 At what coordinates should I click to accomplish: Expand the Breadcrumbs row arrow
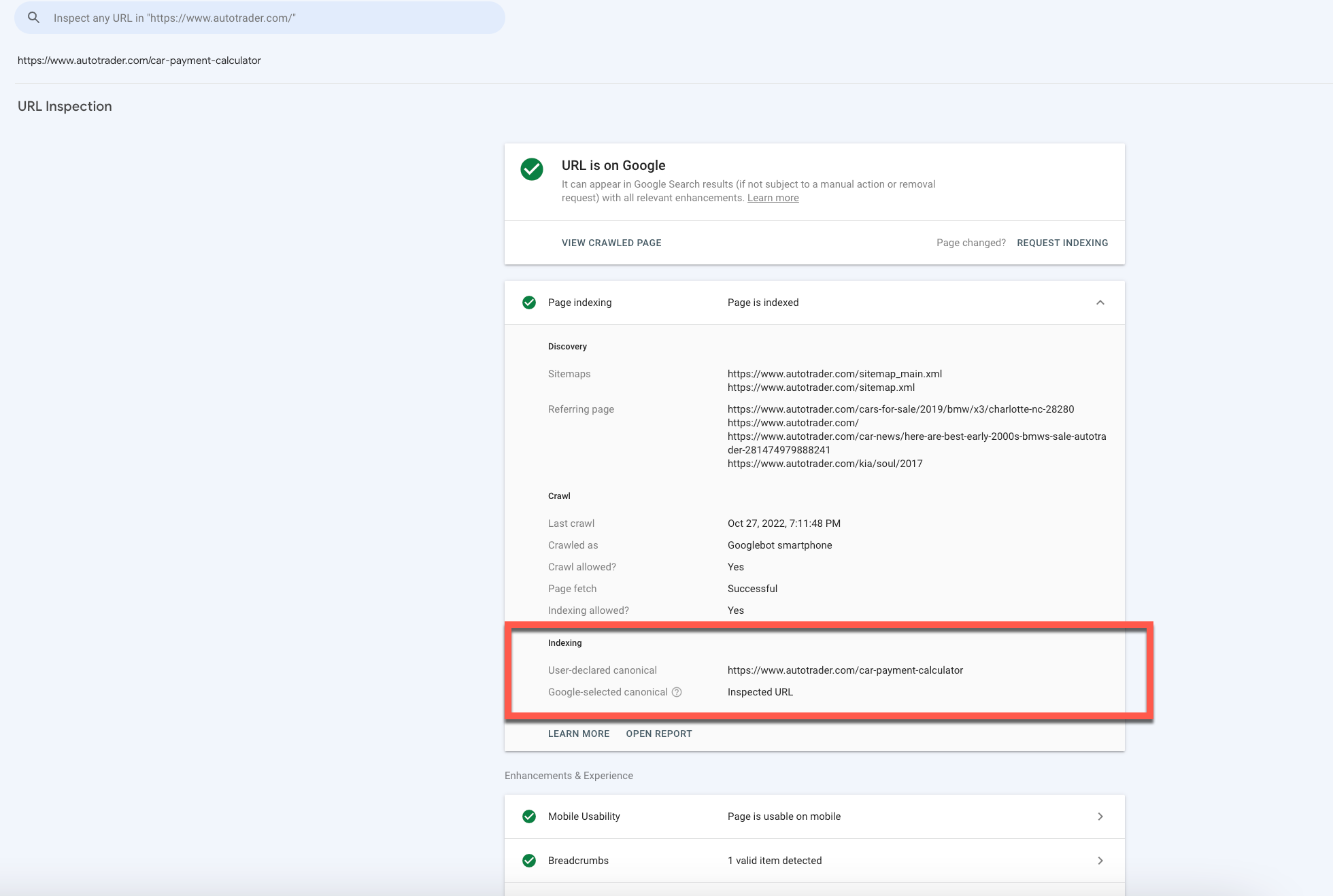[x=1100, y=861]
